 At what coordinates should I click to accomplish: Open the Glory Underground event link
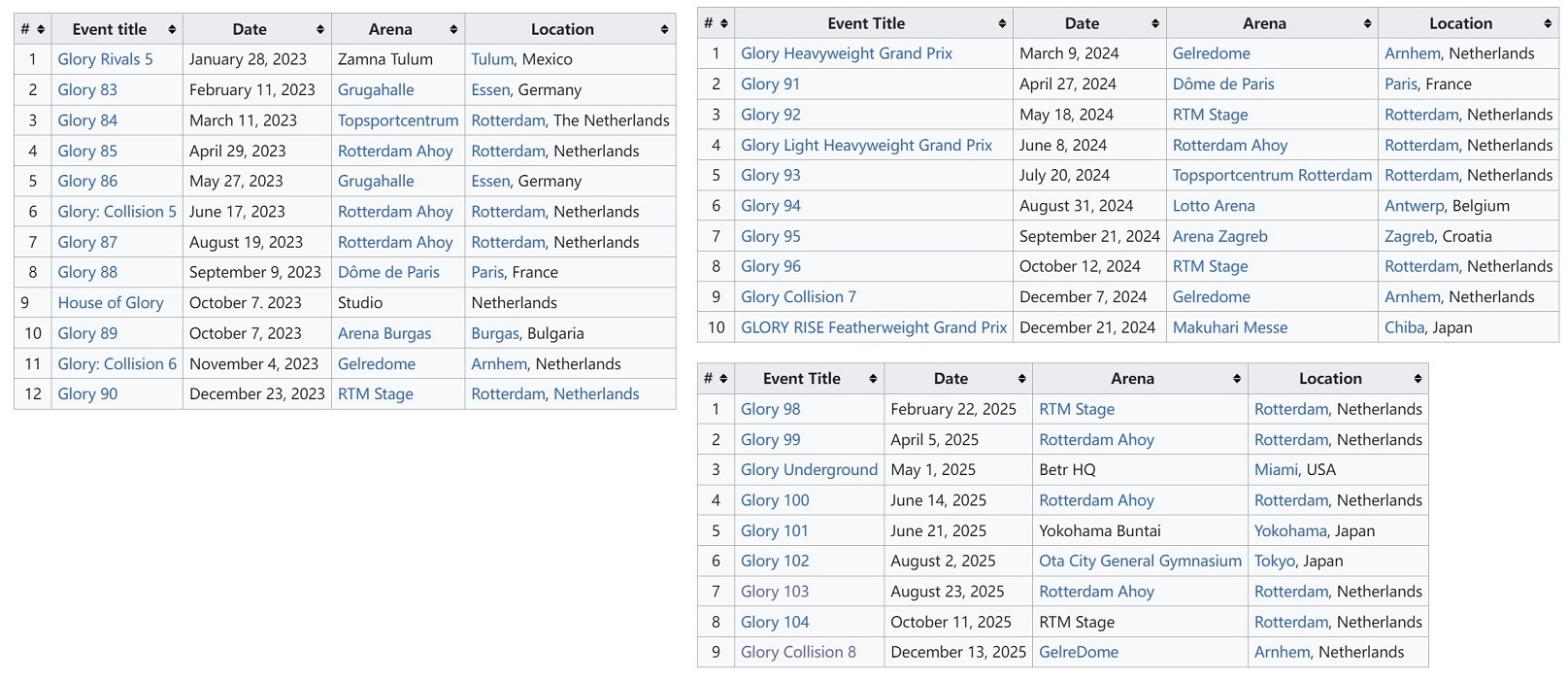pyautogui.click(x=808, y=470)
